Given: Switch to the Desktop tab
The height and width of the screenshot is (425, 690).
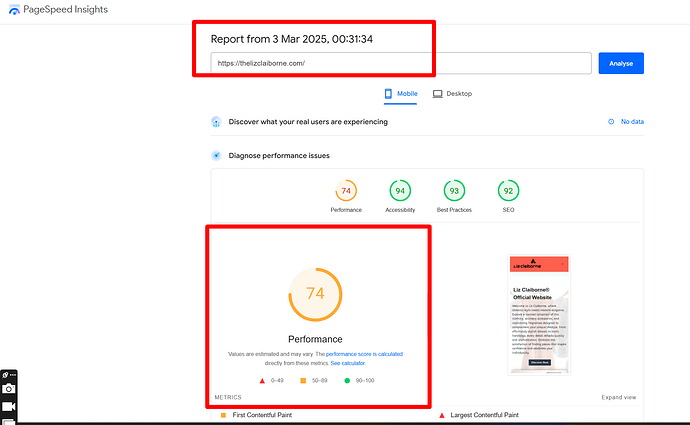Looking at the screenshot, I should pyautogui.click(x=452, y=94).
